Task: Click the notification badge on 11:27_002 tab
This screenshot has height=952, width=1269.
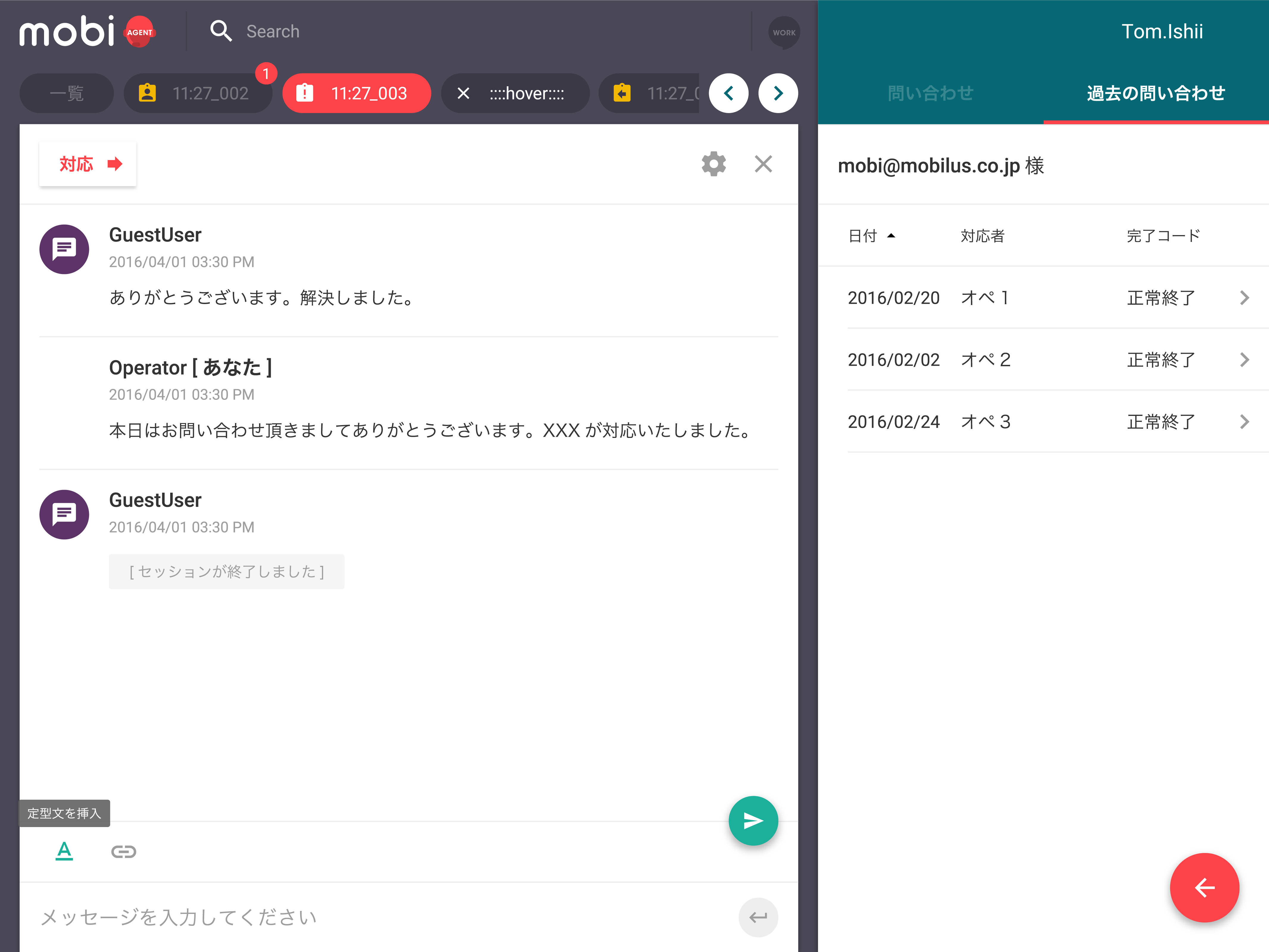Action: (266, 73)
